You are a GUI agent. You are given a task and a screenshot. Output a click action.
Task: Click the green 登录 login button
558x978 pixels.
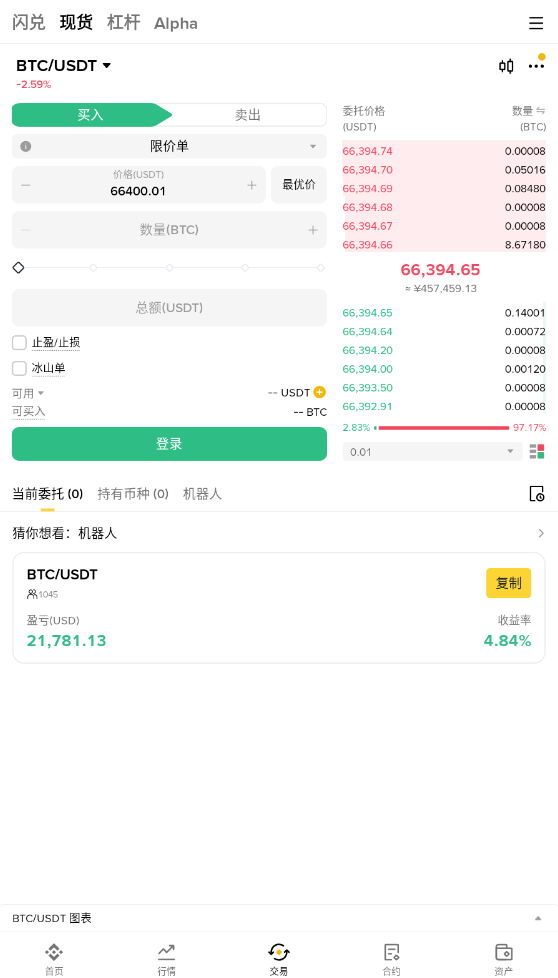(x=169, y=444)
